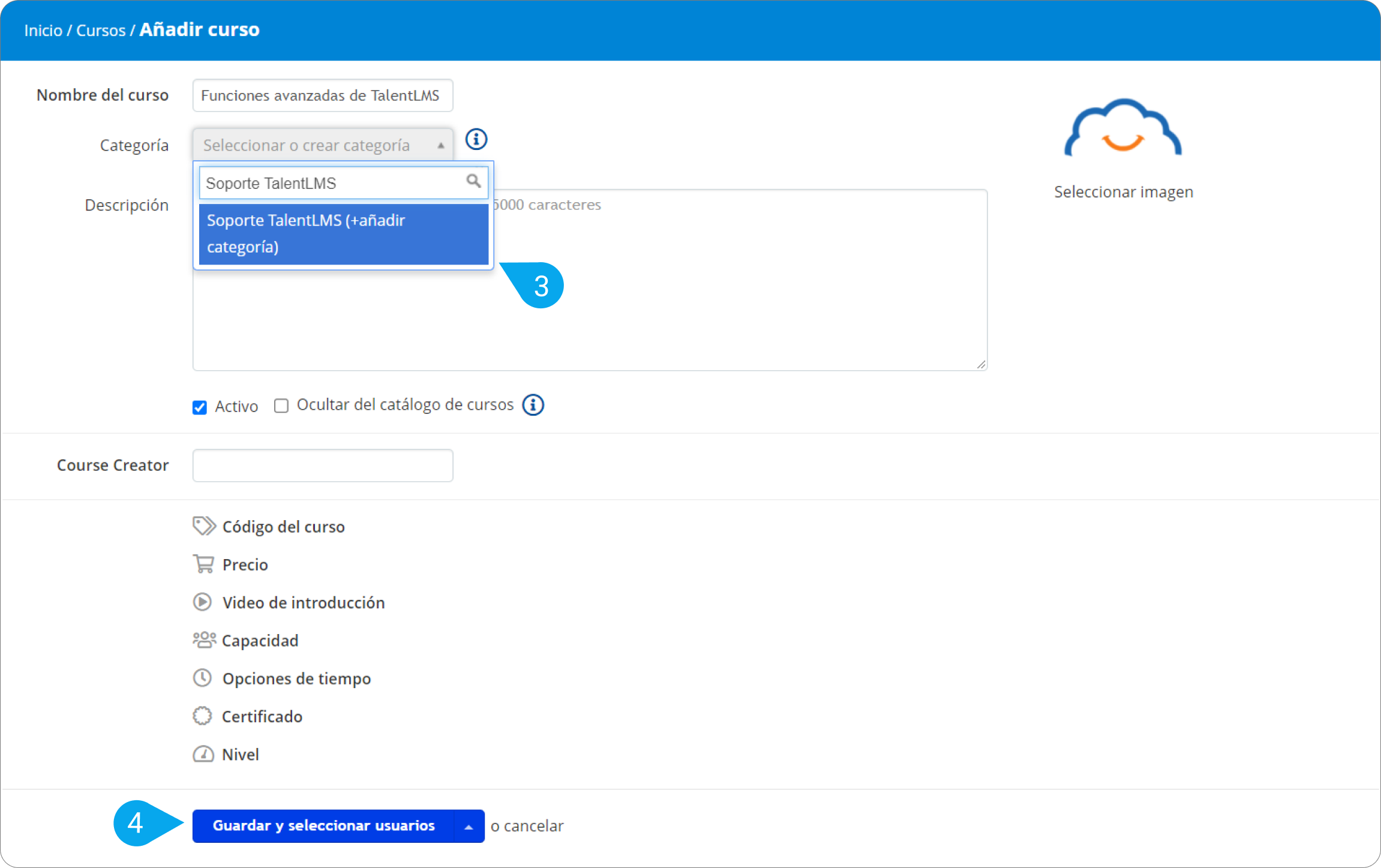Image resolution: width=1381 pixels, height=868 pixels.
Task: Click the people icon for Capacidad
Action: (204, 640)
